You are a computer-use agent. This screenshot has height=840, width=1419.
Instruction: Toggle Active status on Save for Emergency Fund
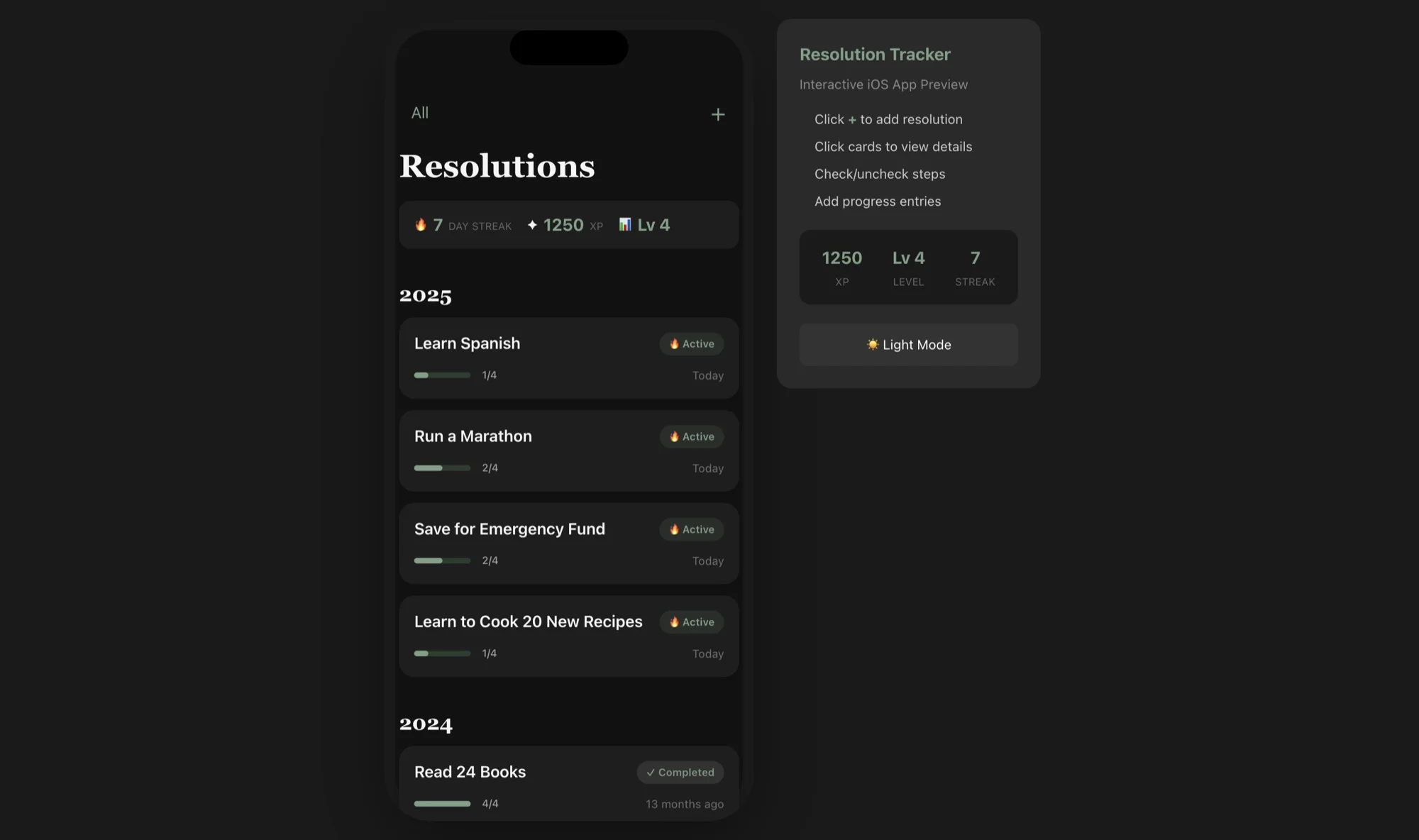coord(691,529)
